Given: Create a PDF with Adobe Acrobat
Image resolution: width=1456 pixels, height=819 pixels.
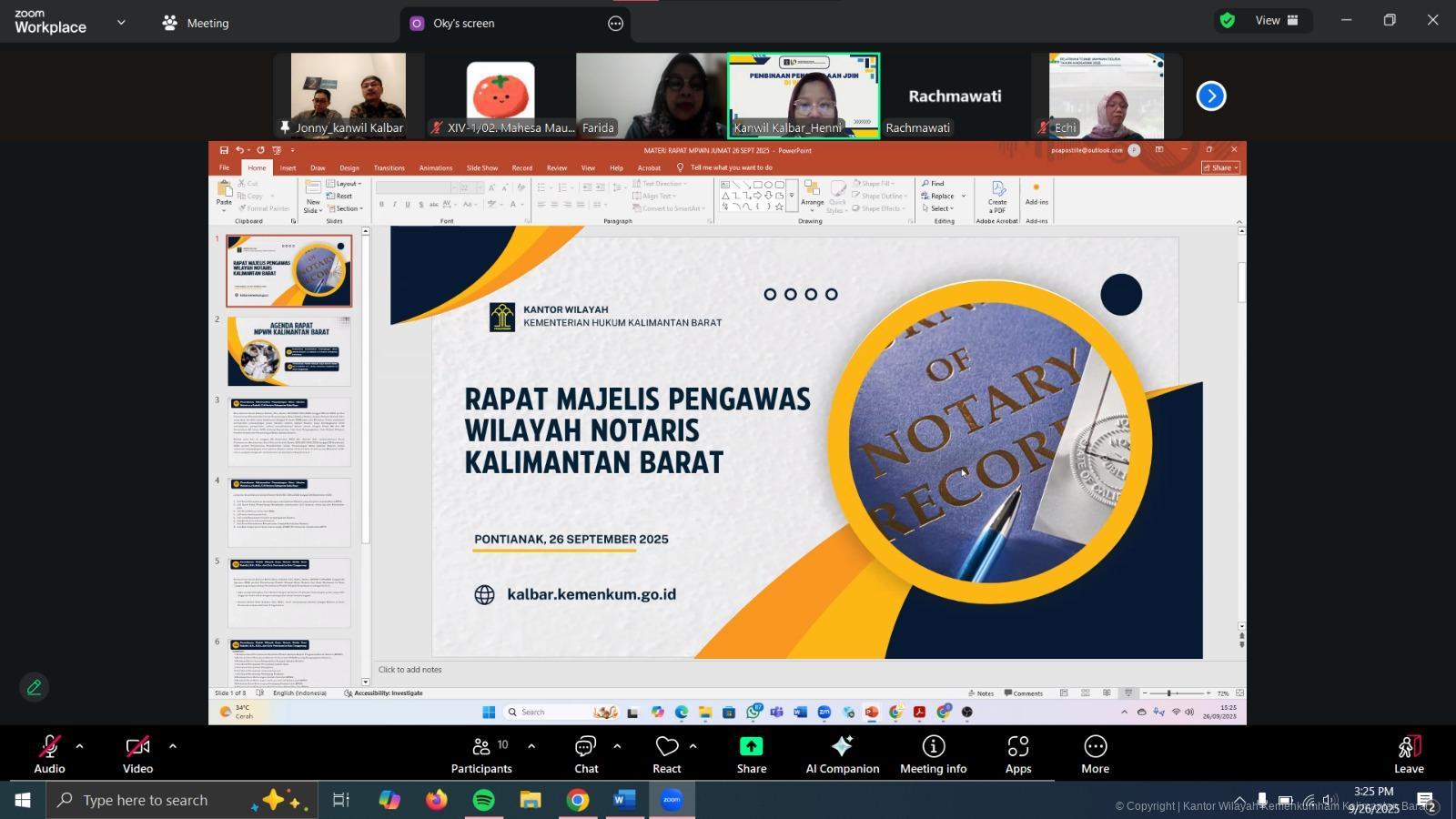Looking at the screenshot, I should tap(996, 196).
